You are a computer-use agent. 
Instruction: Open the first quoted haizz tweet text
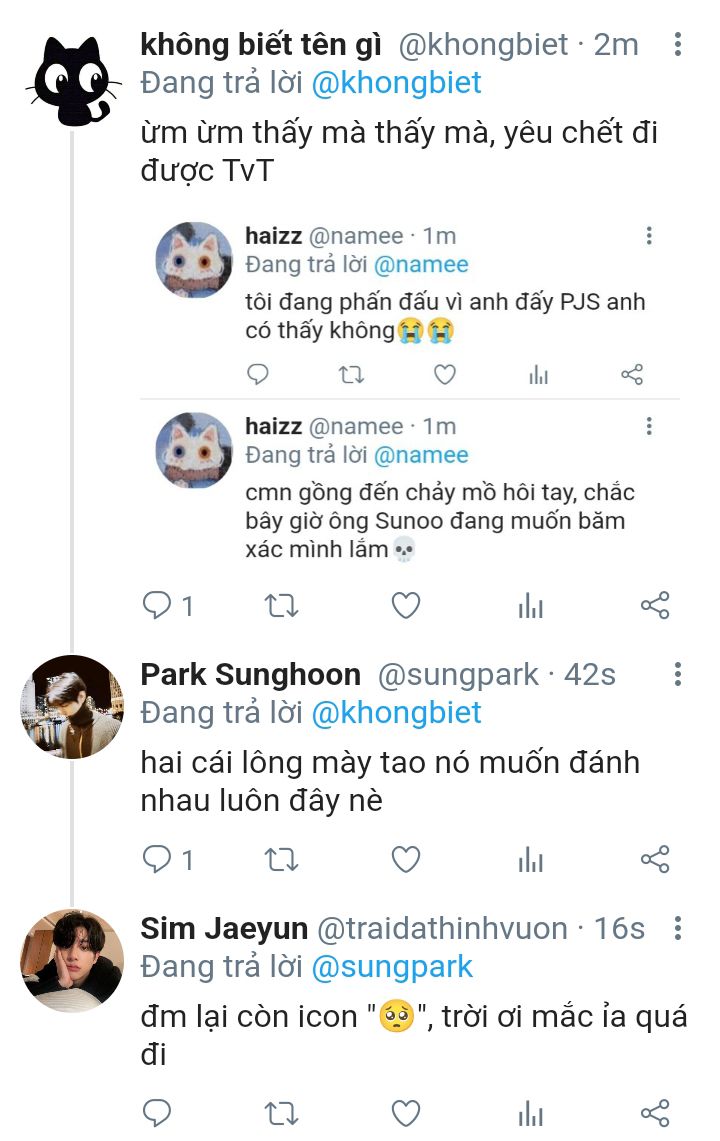(445, 316)
